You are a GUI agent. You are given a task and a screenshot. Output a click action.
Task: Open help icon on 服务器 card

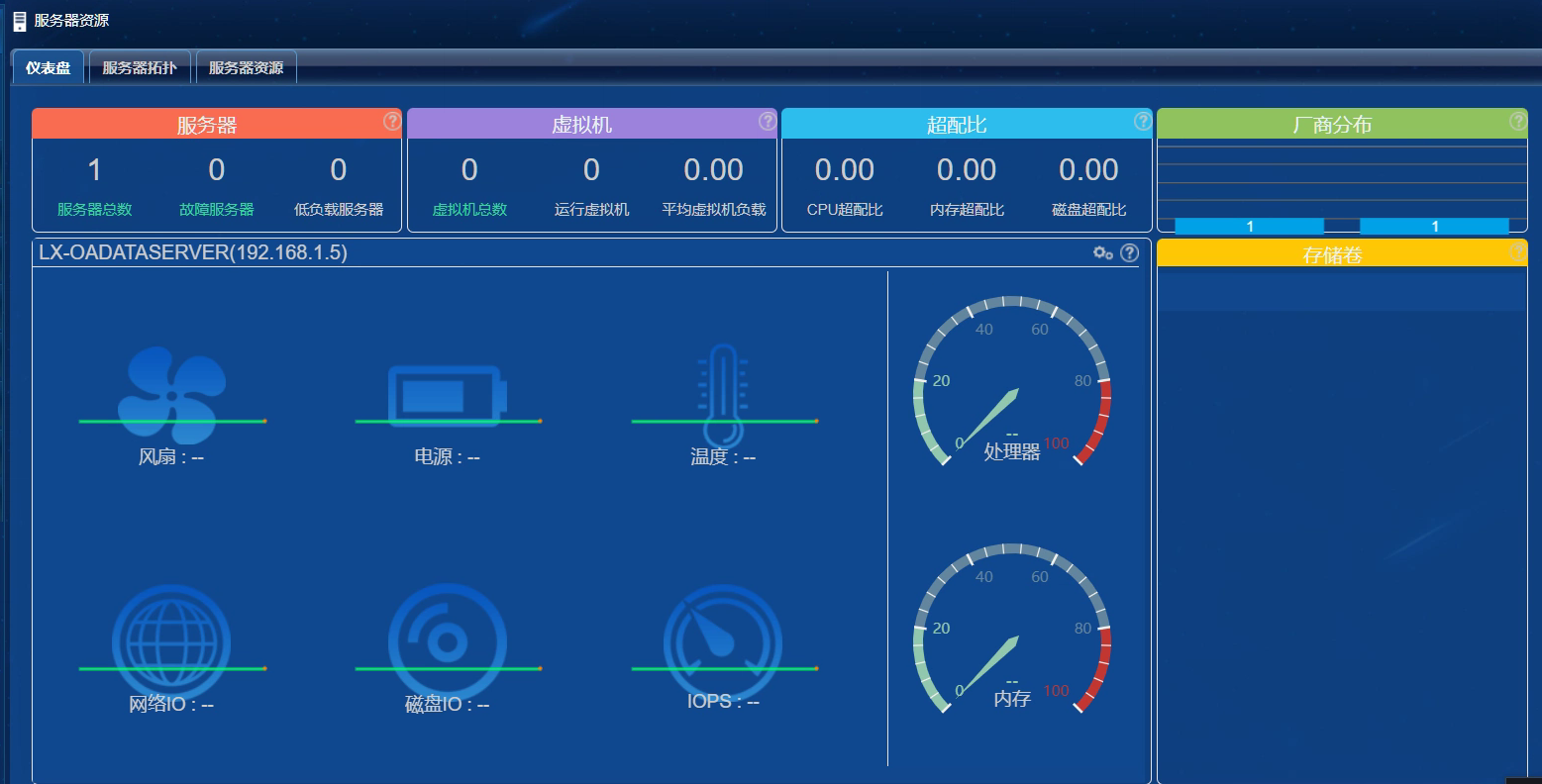(x=392, y=121)
